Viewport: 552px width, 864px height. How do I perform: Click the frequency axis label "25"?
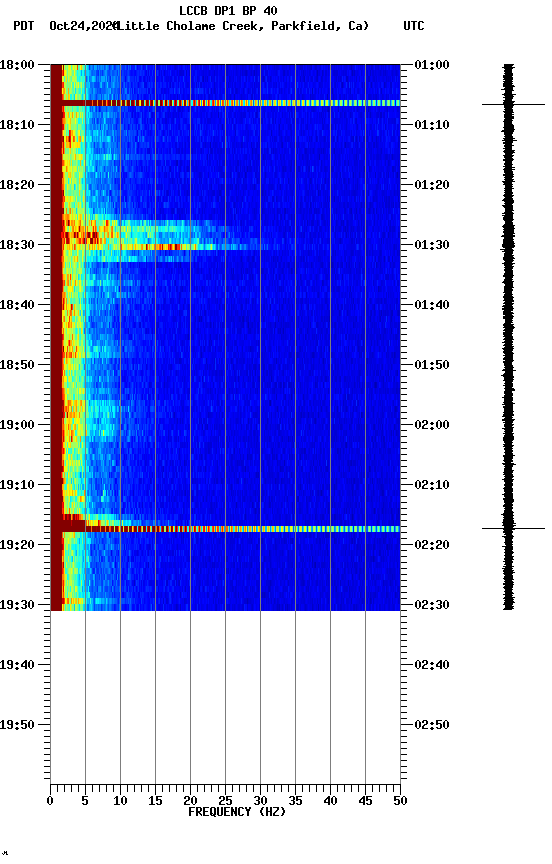[225, 801]
